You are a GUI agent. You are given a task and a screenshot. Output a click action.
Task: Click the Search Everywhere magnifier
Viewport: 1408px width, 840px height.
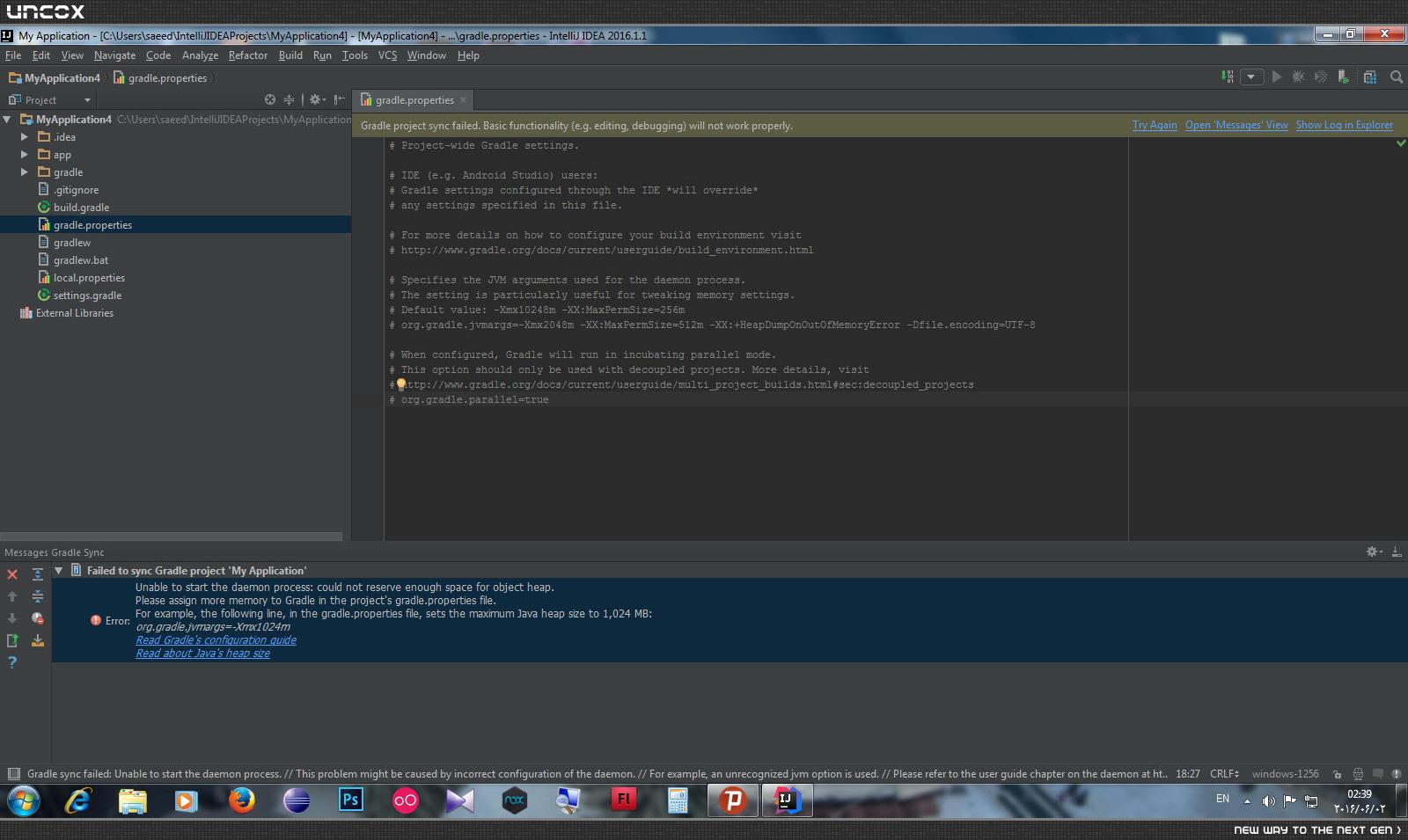(1396, 77)
